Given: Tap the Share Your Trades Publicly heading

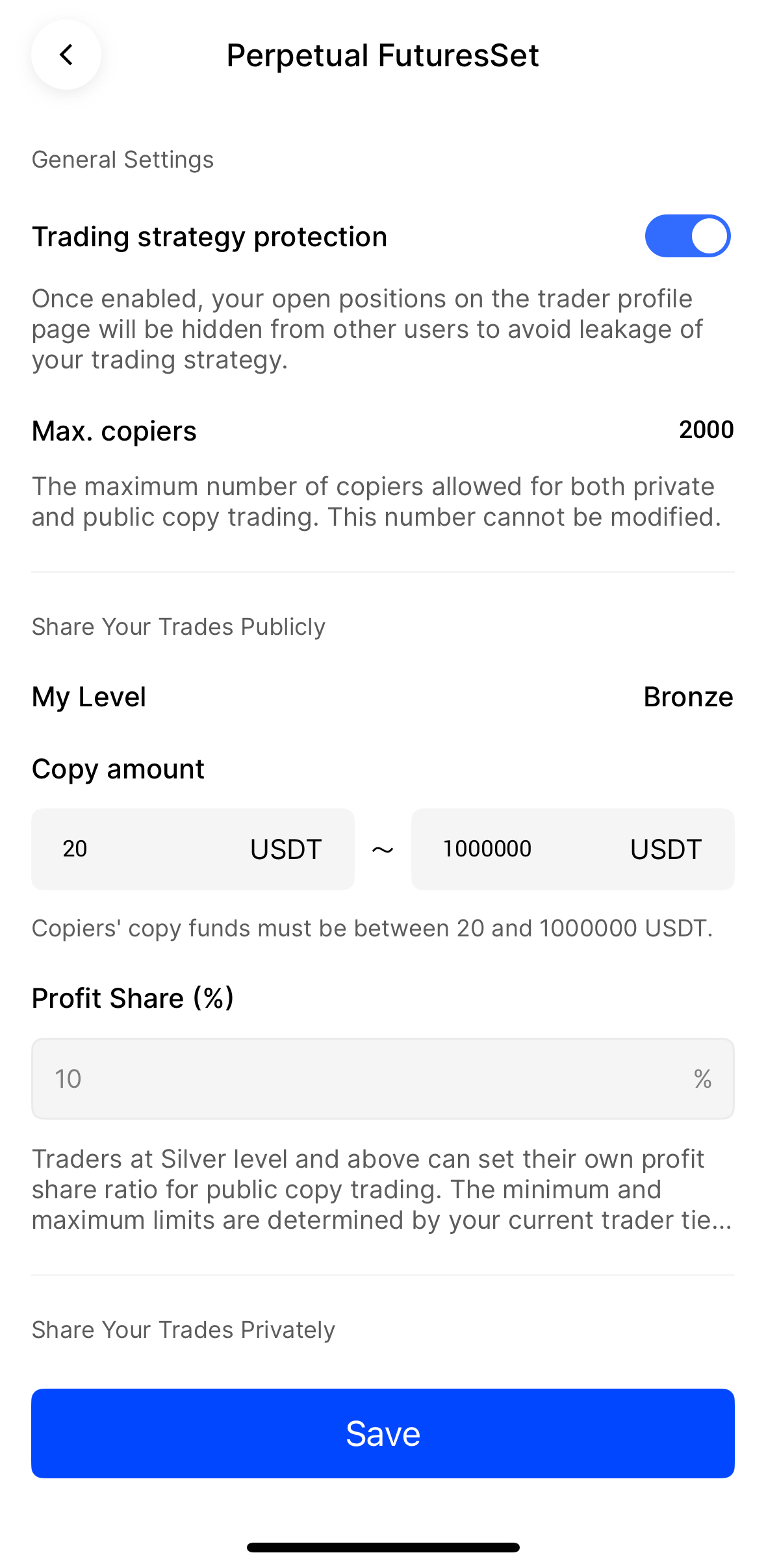Looking at the screenshot, I should click(179, 626).
